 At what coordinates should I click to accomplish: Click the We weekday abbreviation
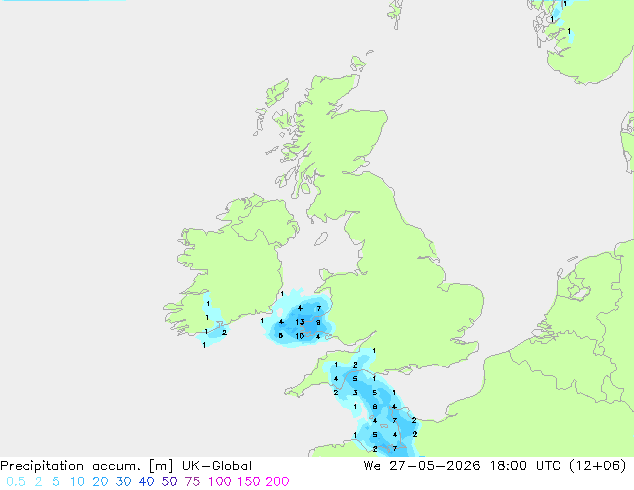point(372,466)
